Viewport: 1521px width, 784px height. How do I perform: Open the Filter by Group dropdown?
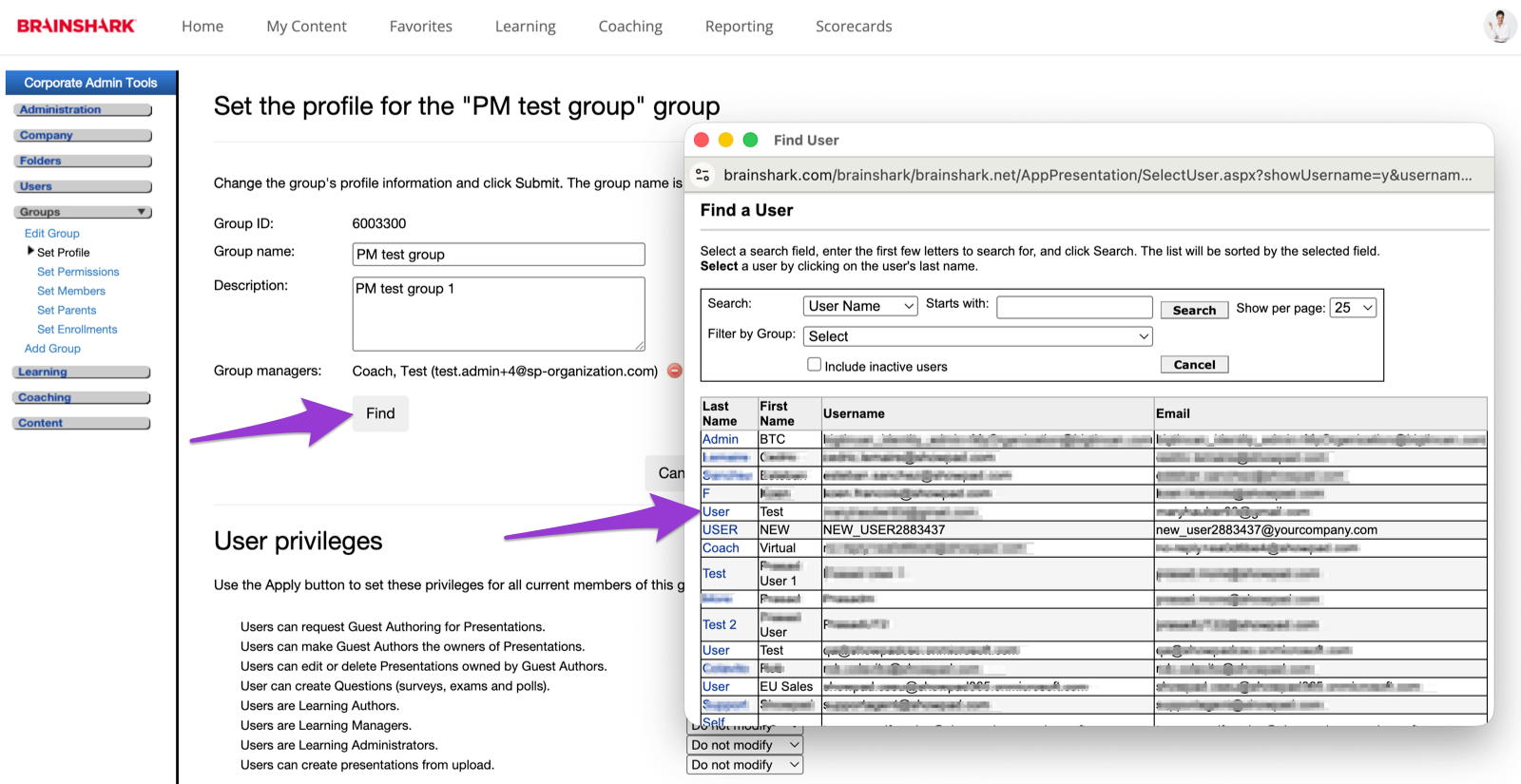(x=978, y=336)
